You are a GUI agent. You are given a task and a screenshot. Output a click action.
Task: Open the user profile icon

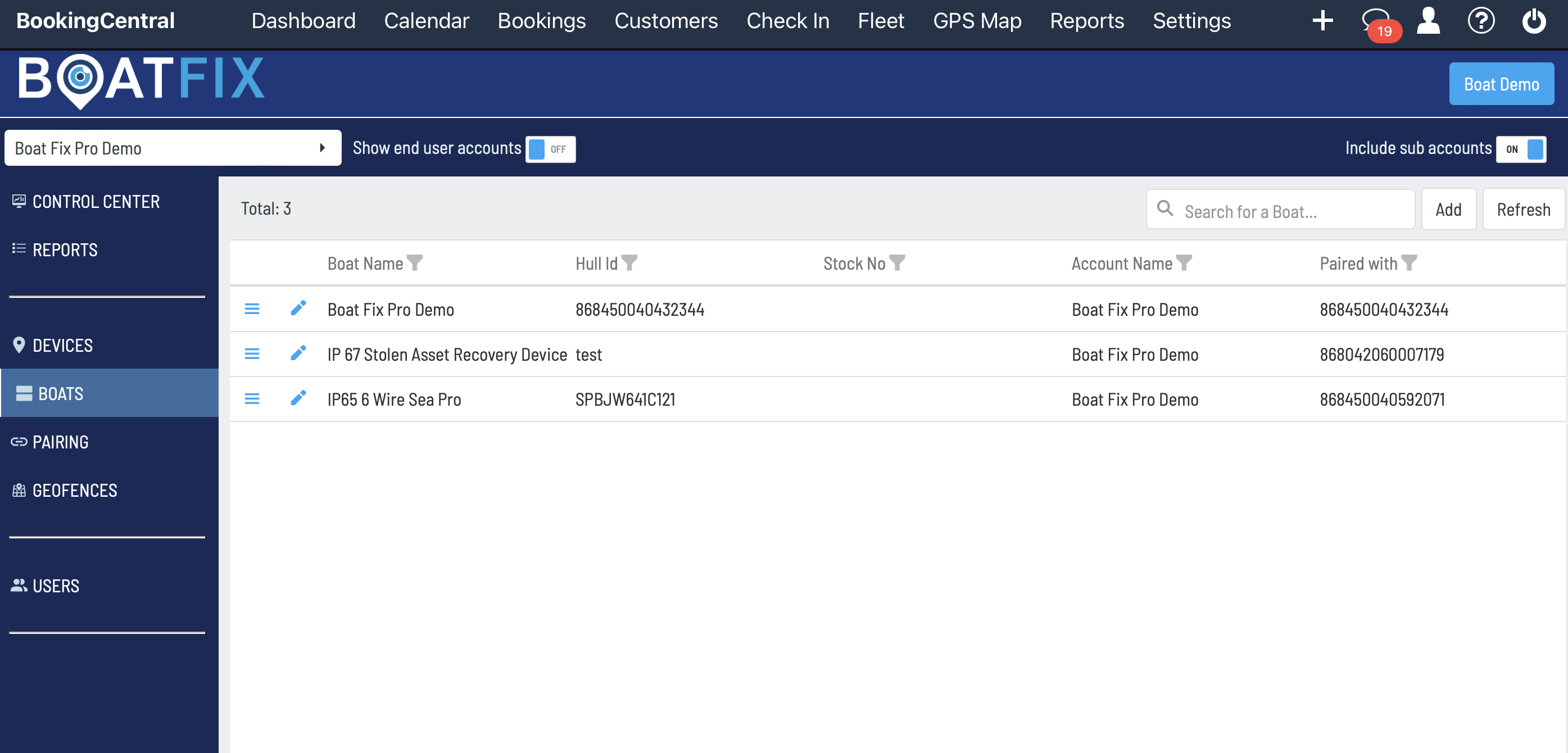[1428, 21]
